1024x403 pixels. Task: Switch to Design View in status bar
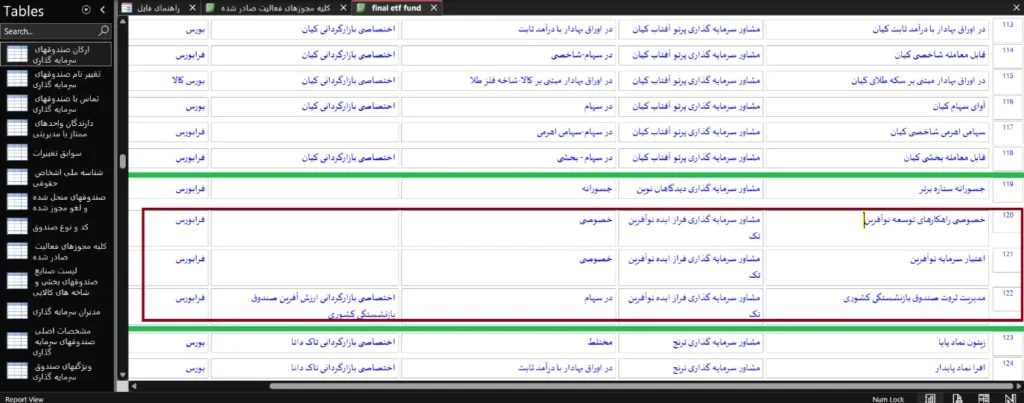tap(1010, 398)
